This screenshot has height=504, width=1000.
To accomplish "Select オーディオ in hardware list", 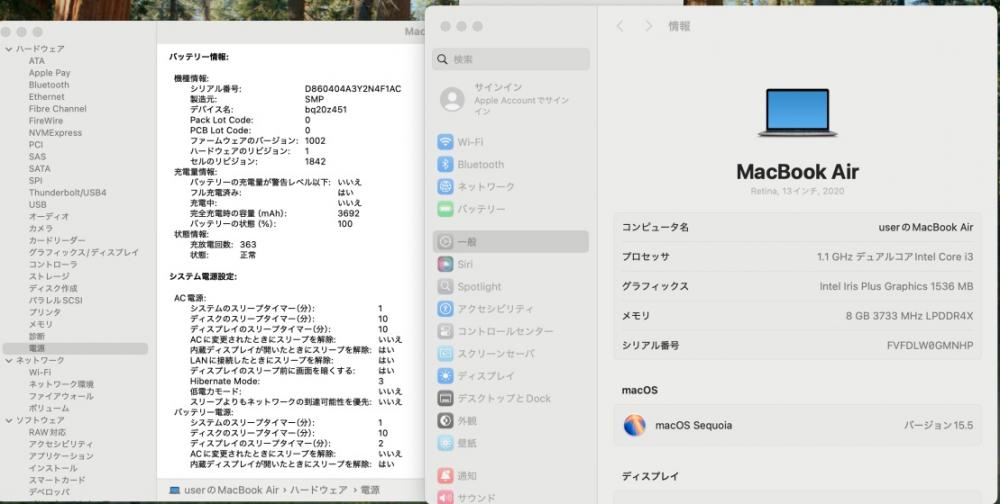I will tap(48, 216).
